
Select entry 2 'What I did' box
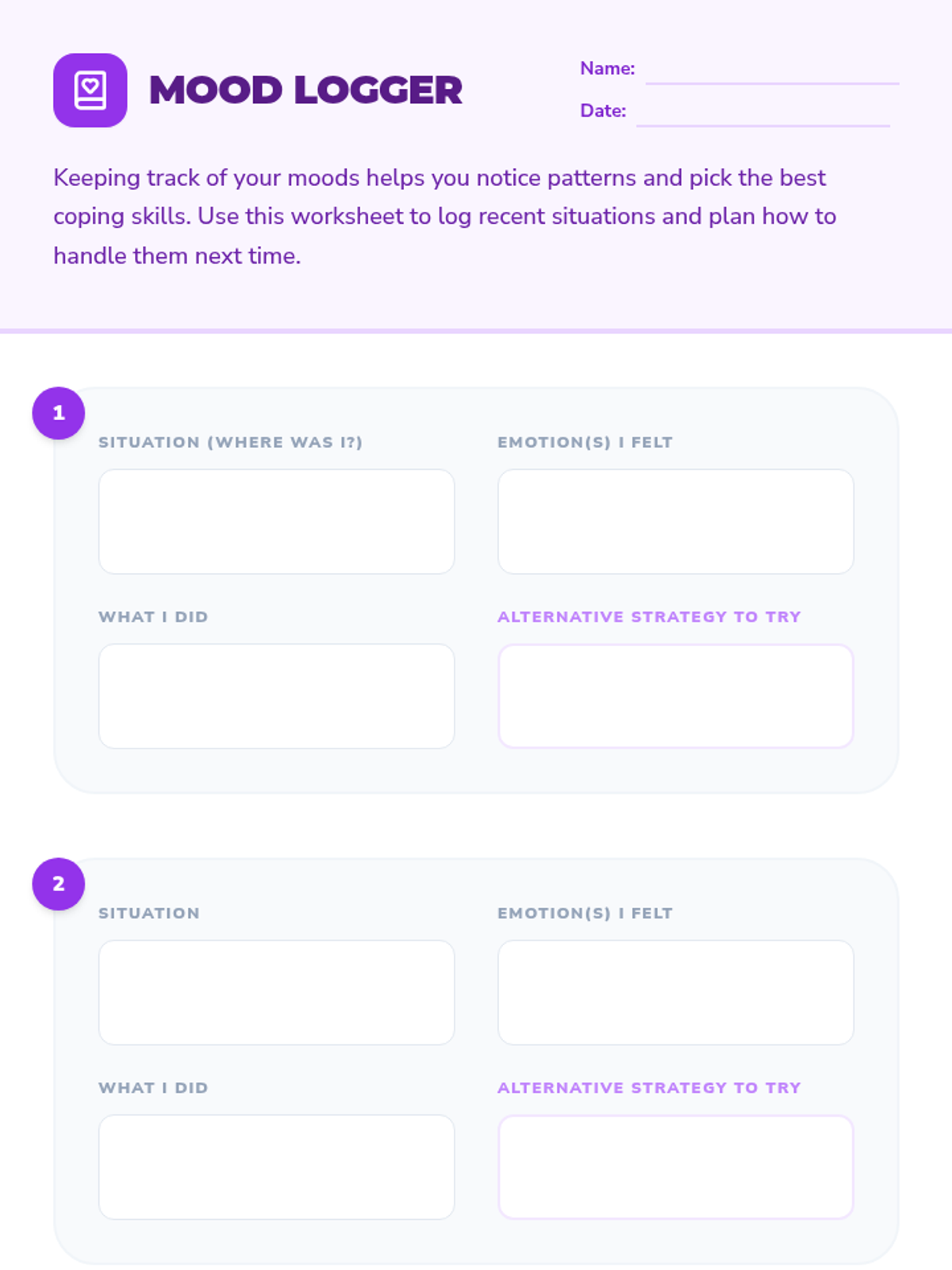click(x=276, y=1167)
